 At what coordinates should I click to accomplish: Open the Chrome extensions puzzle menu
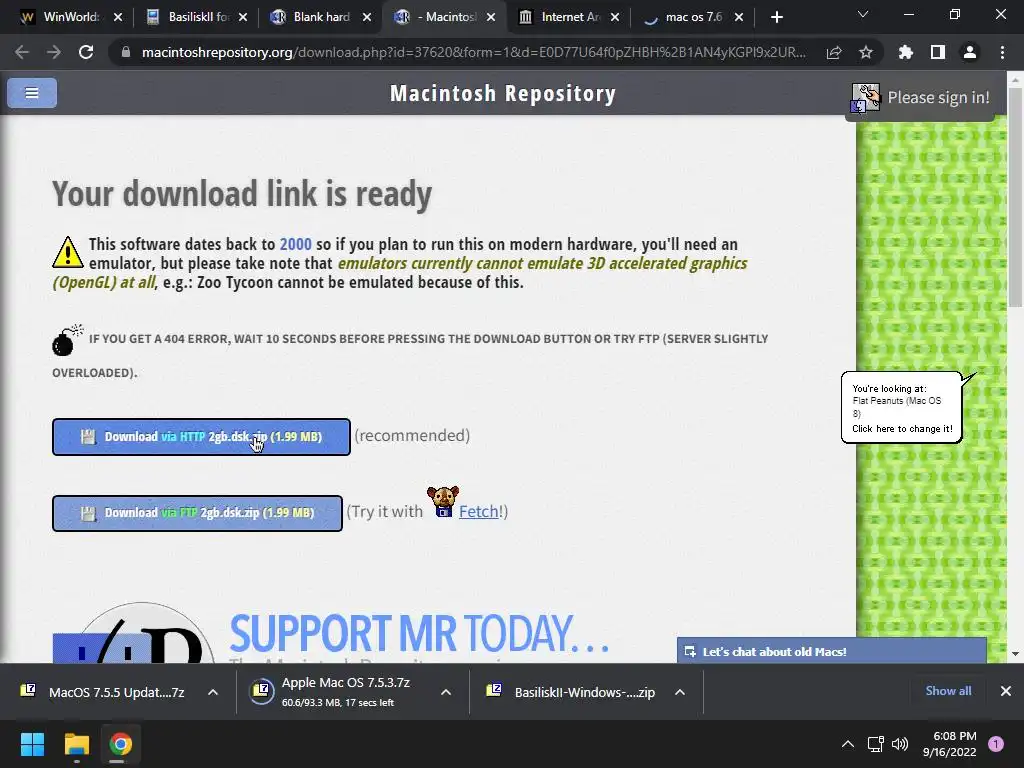[906, 52]
